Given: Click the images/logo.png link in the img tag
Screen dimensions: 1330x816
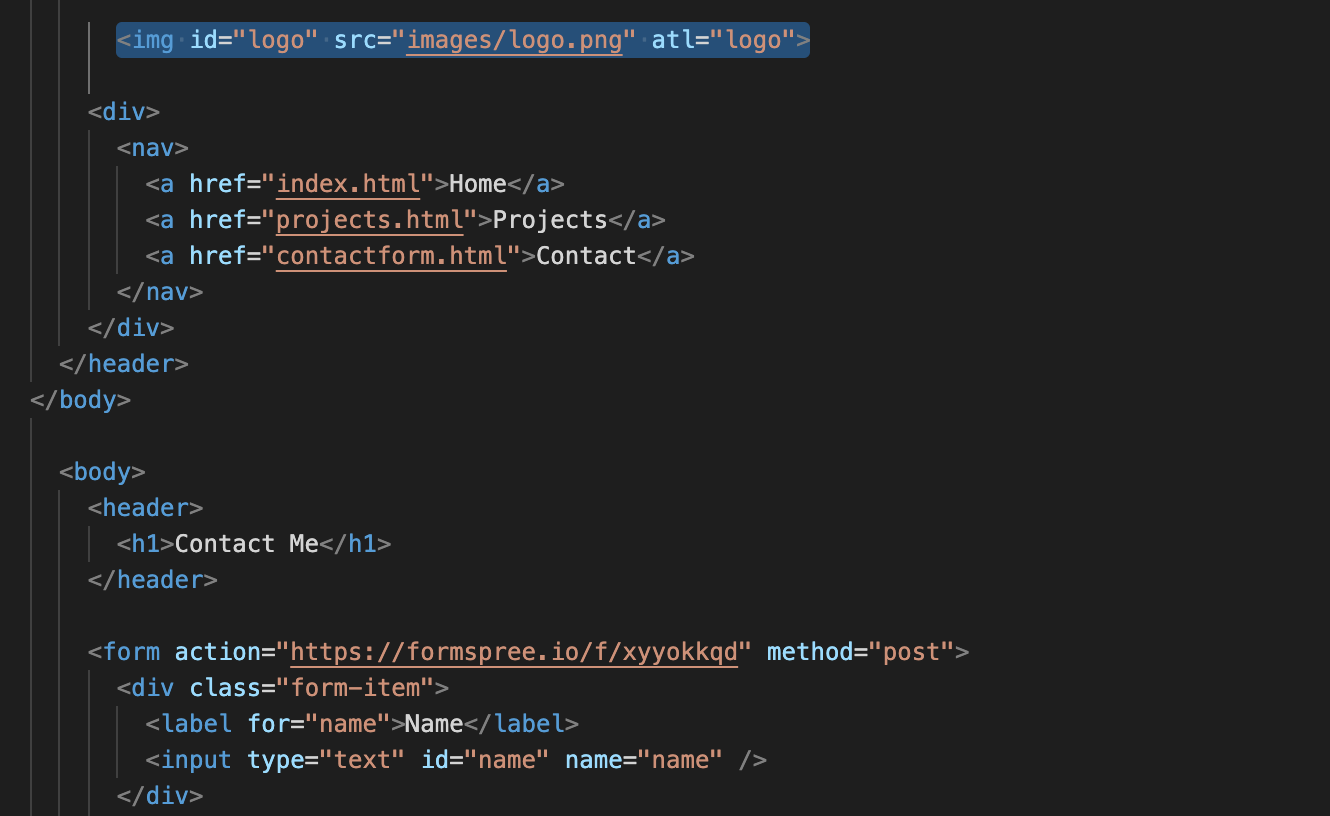Looking at the screenshot, I should click(514, 41).
